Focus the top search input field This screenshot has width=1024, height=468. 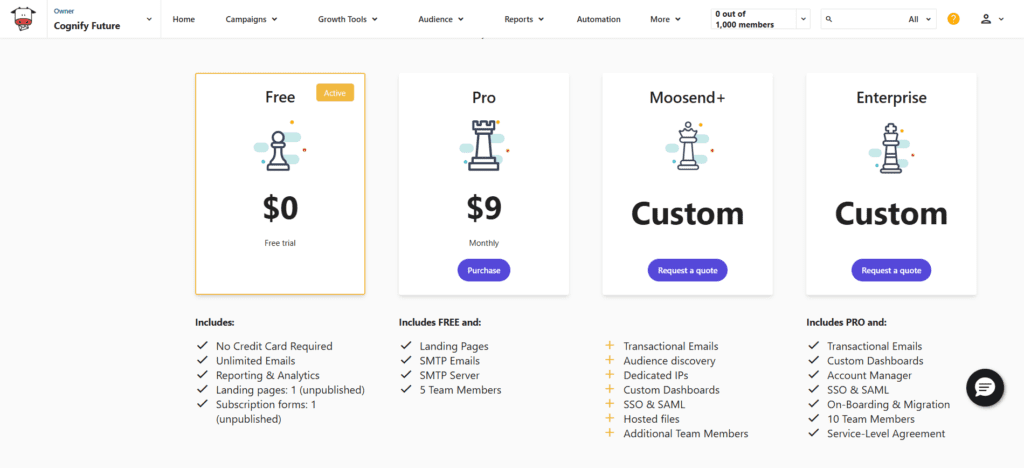coord(868,19)
